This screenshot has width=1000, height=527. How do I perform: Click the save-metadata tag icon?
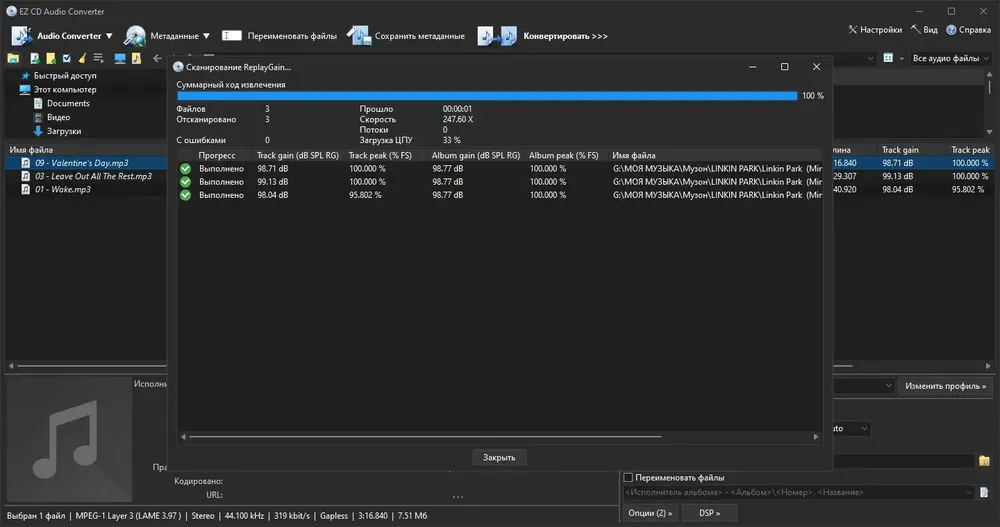[358, 36]
